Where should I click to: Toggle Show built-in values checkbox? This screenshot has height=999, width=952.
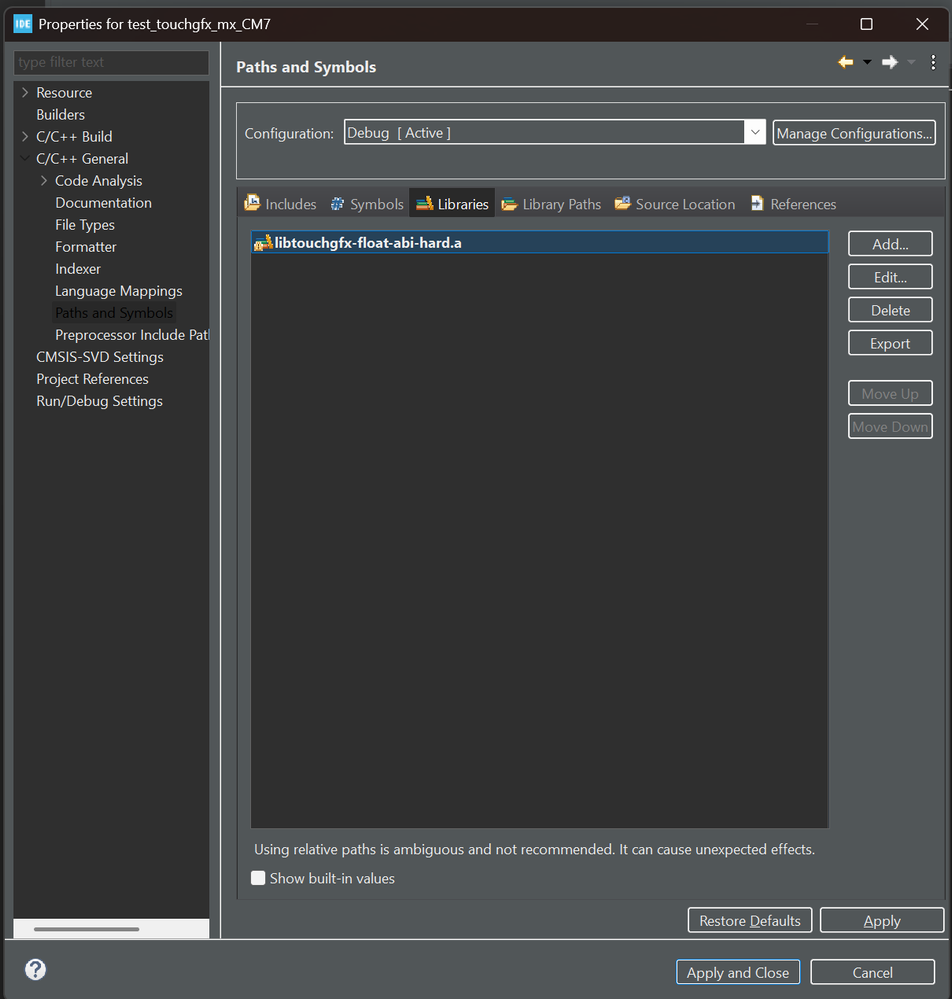pos(258,878)
